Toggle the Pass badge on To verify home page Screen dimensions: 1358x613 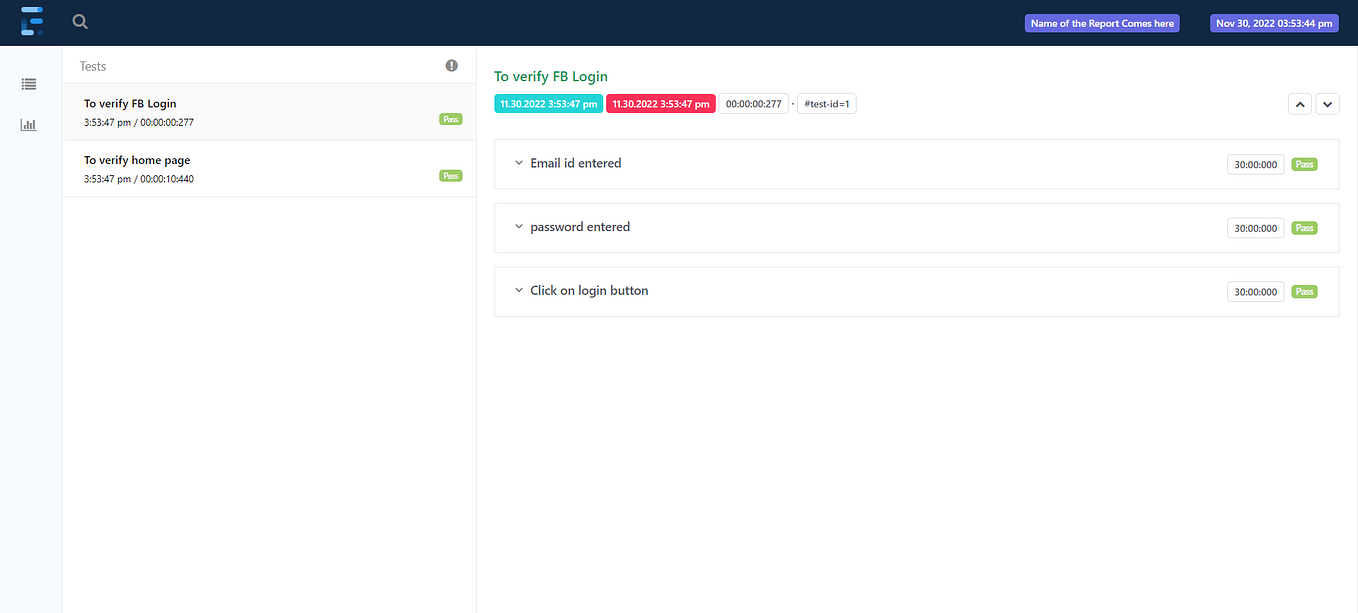pos(451,175)
